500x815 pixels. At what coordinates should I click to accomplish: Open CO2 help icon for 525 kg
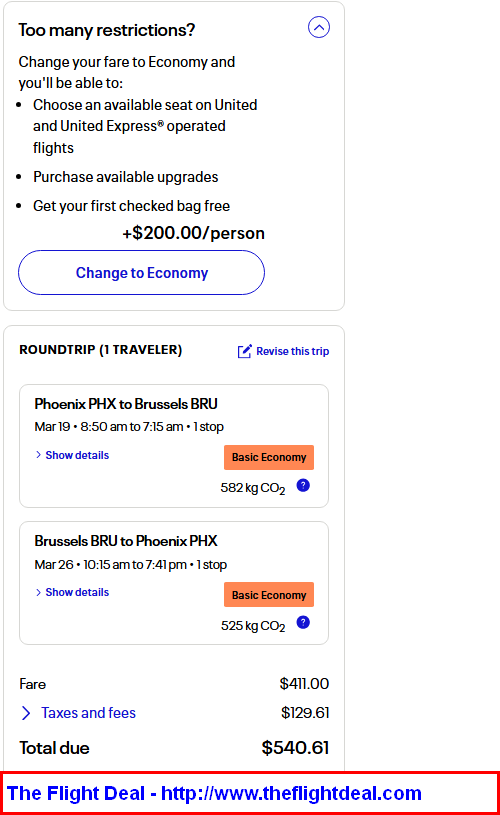(303, 623)
